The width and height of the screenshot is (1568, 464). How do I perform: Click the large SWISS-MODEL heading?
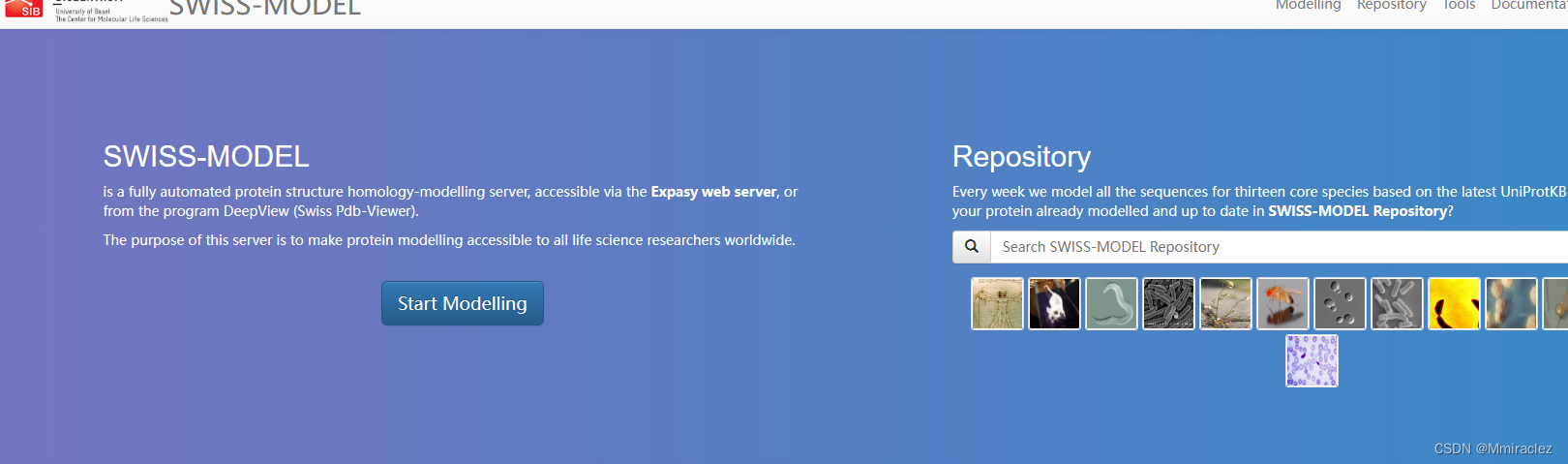tap(206, 156)
